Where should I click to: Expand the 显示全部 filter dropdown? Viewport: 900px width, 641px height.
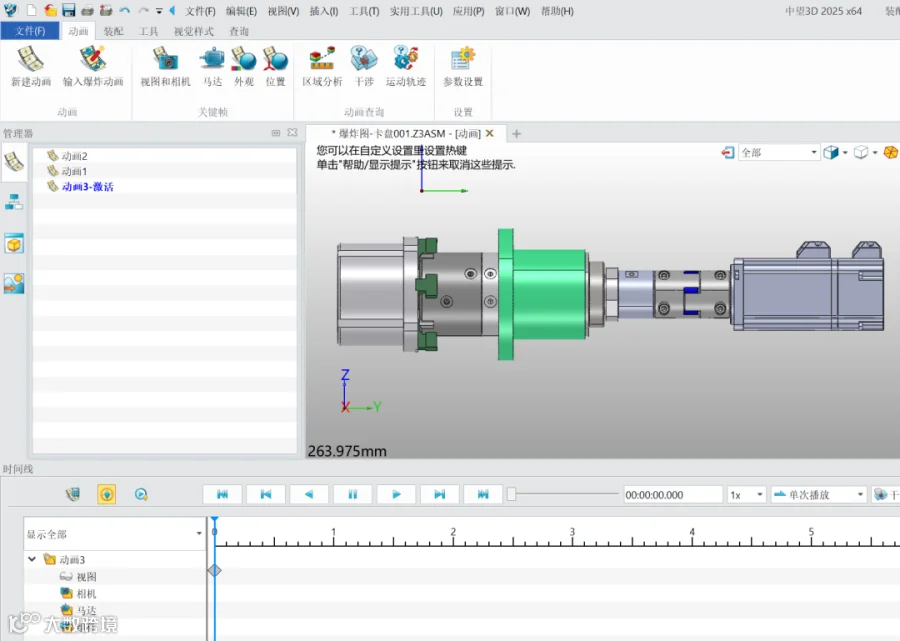(x=114, y=534)
